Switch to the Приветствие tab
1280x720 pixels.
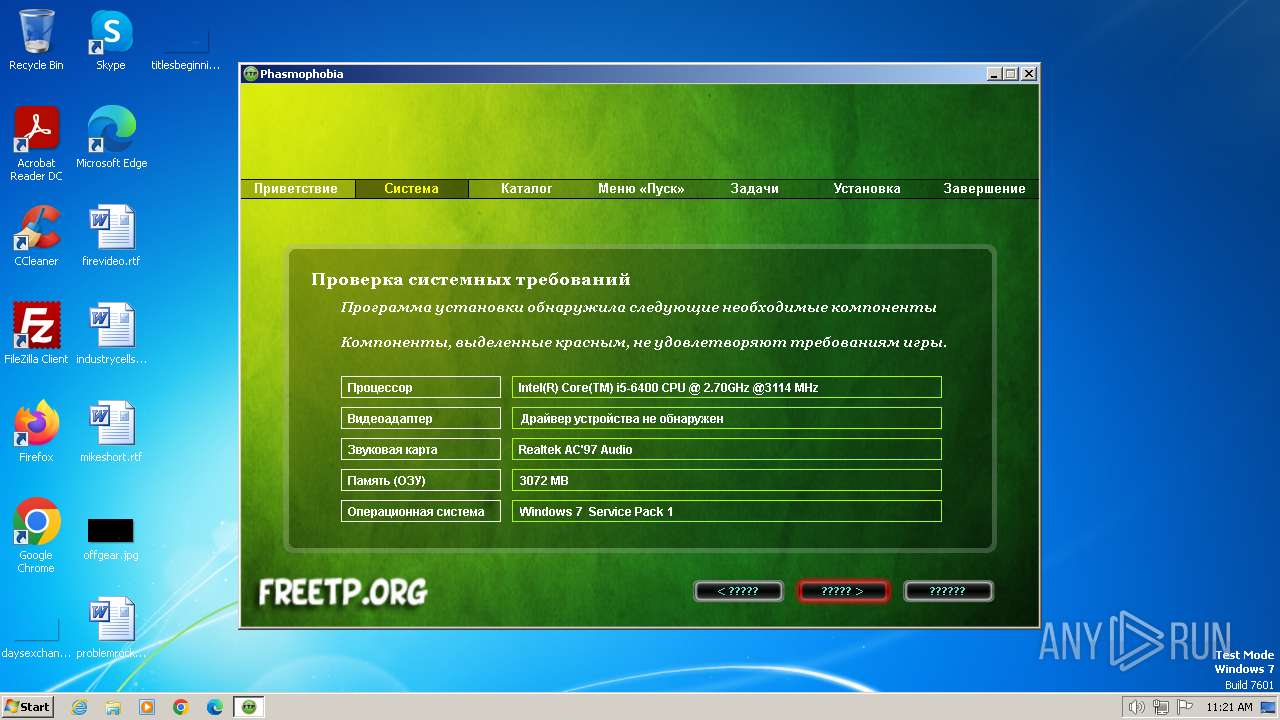click(296, 188)
